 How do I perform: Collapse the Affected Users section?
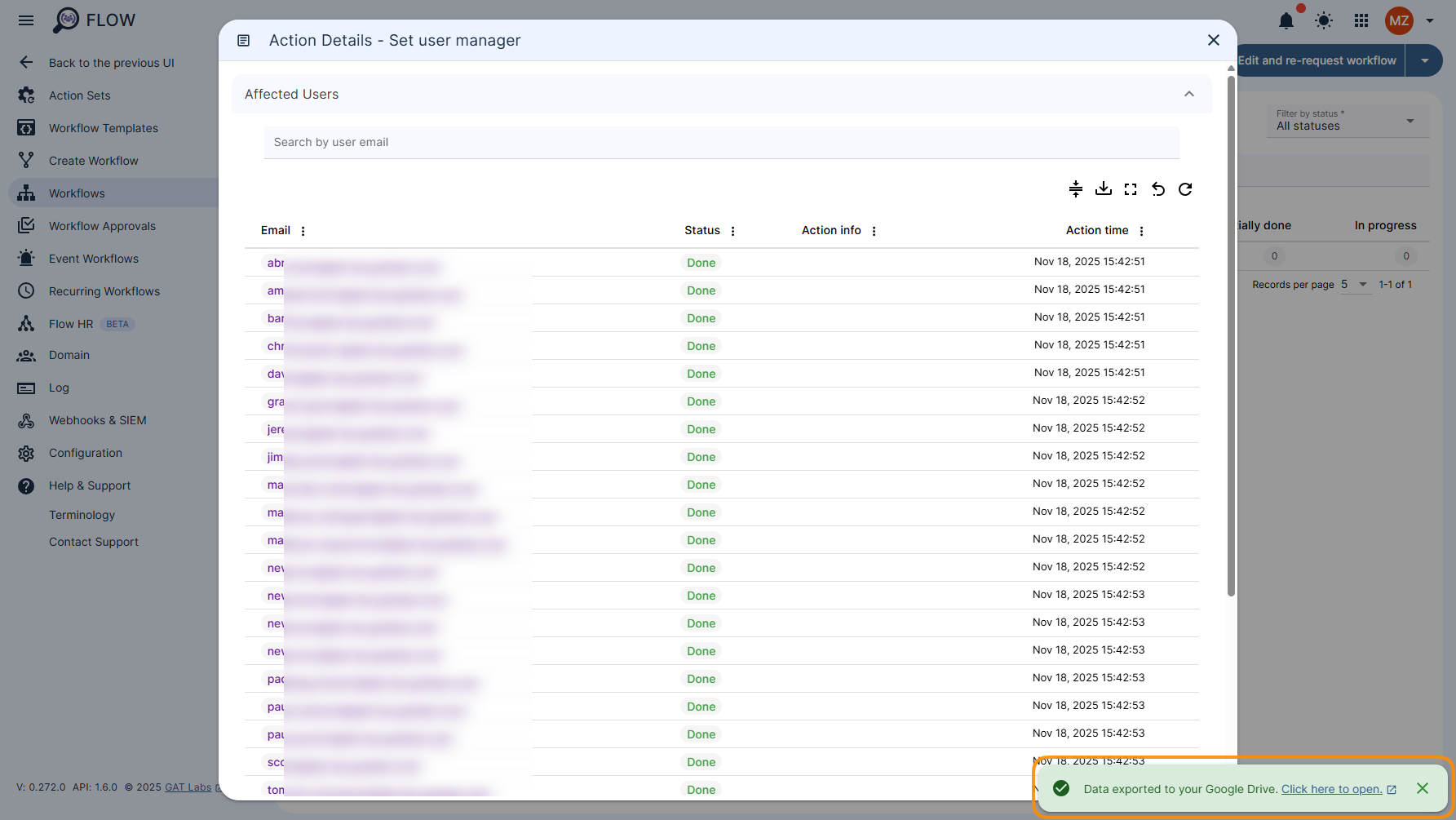pos(1188,94)
